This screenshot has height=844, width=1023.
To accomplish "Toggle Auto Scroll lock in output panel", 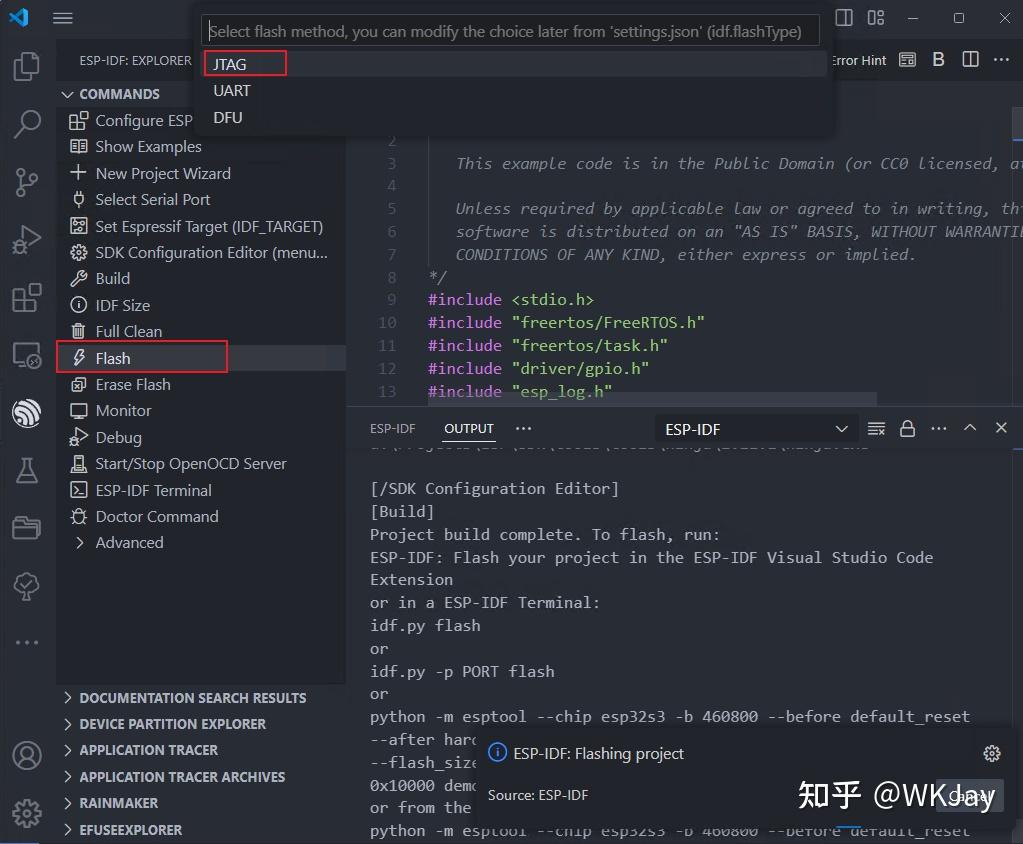I will point(907,428).
